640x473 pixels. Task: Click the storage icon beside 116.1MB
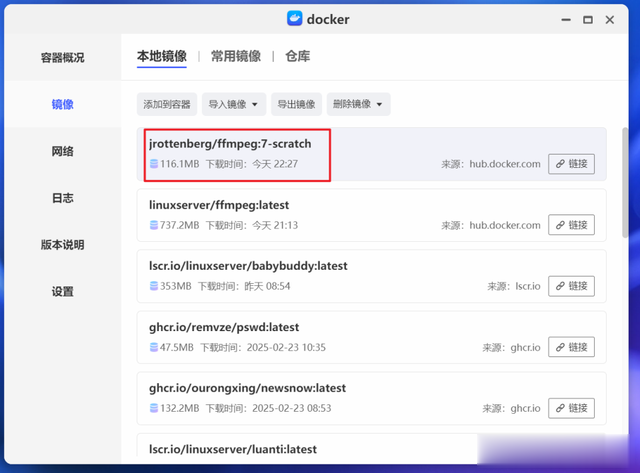tap(154, 164)
